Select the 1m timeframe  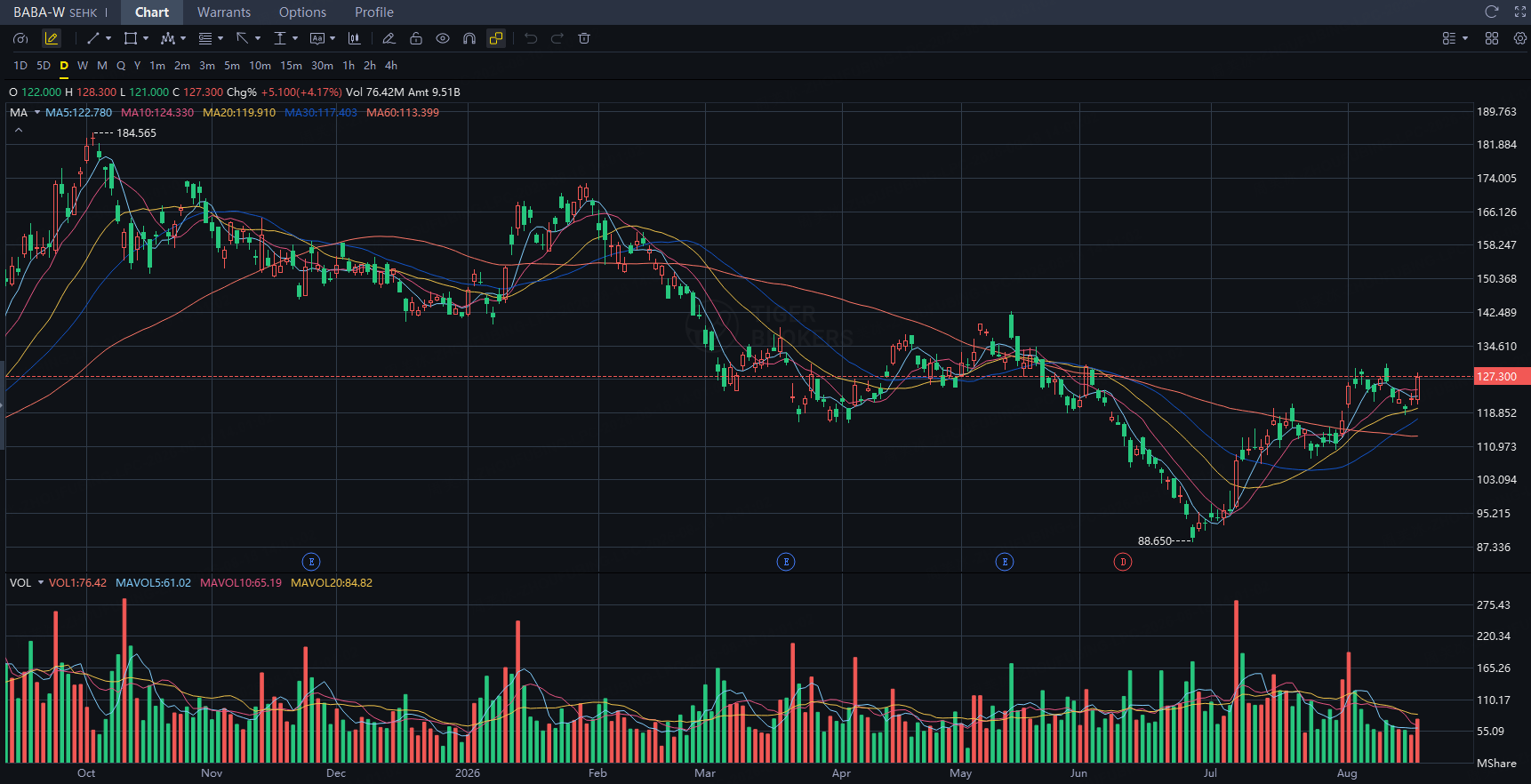(157, 66)
